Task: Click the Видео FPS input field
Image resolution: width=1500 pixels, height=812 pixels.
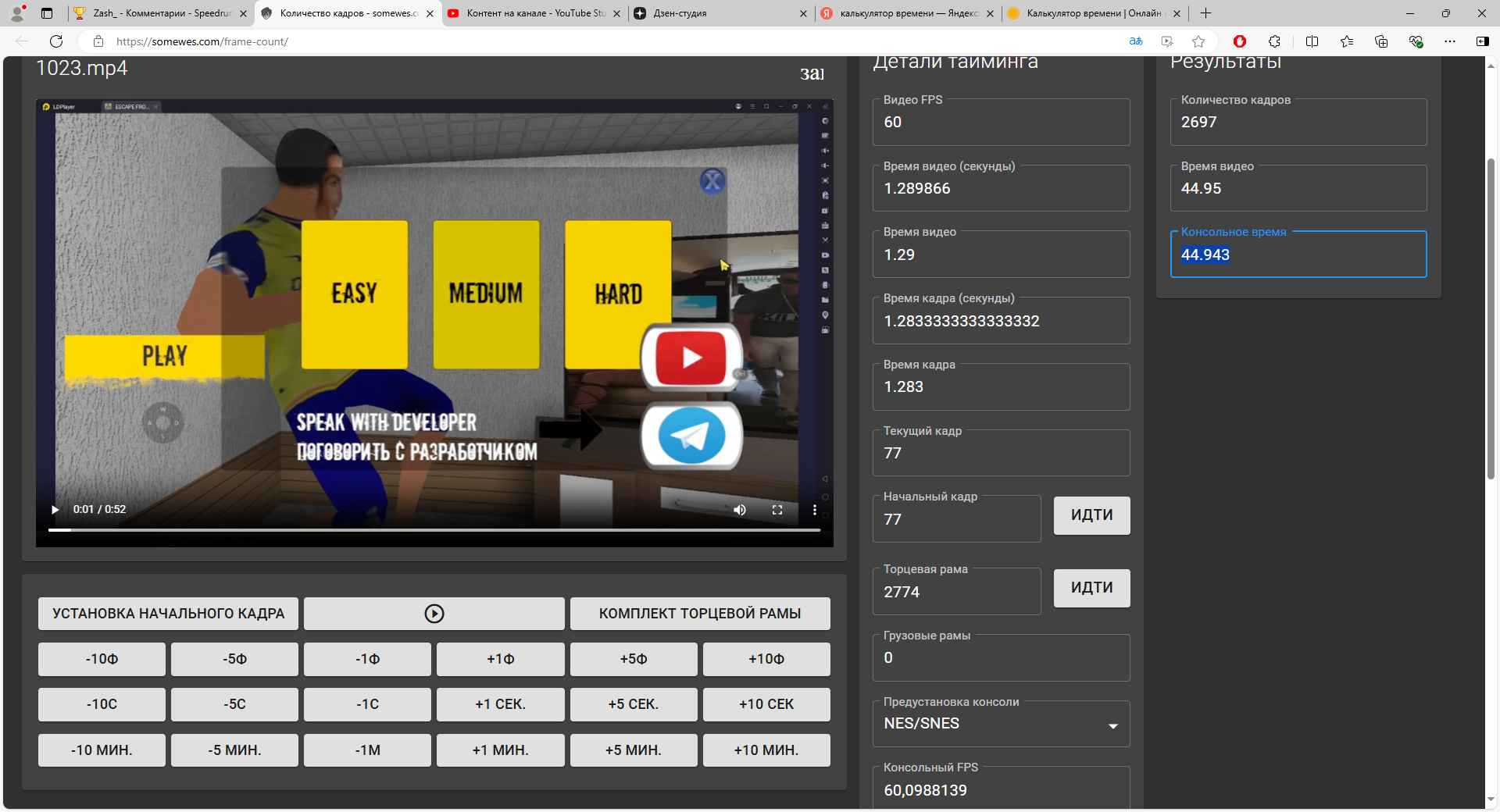Action: pos(1001,123)
